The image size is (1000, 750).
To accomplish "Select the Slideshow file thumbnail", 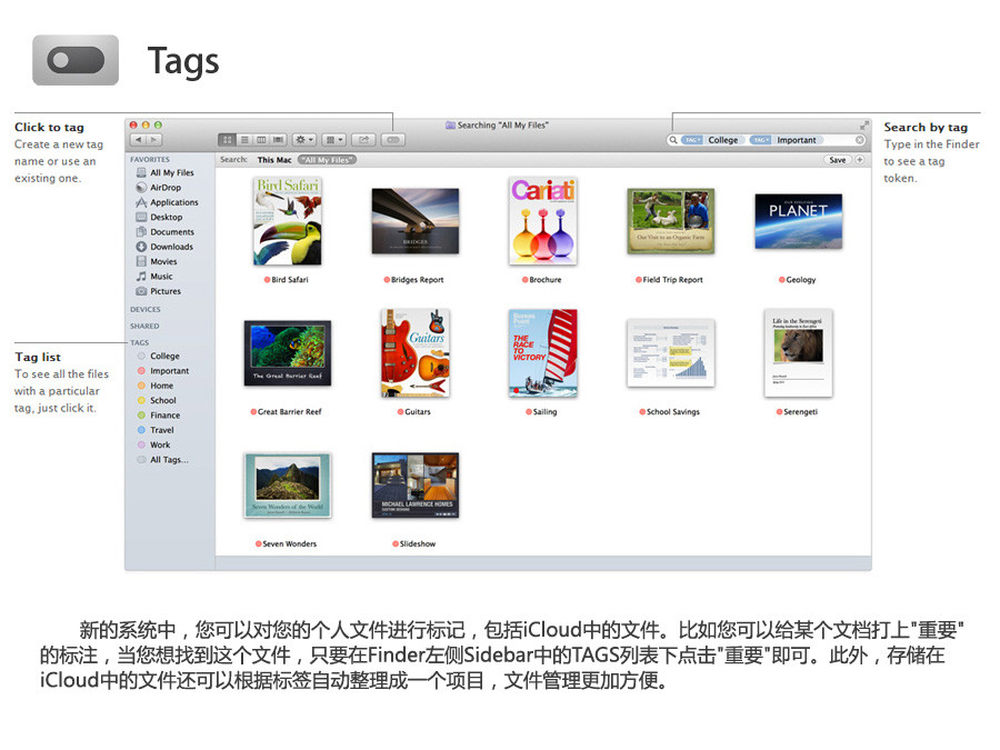I will click(x=415, y=485).
